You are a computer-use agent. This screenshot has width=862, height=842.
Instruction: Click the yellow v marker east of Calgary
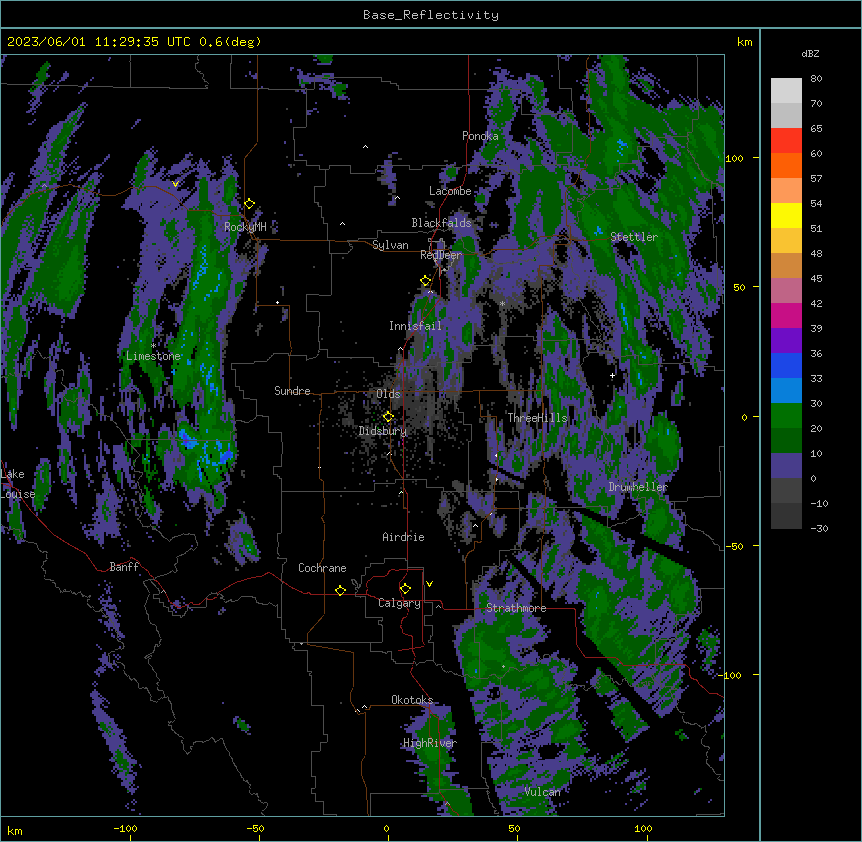pyautogui.click(x=429, y=584)
